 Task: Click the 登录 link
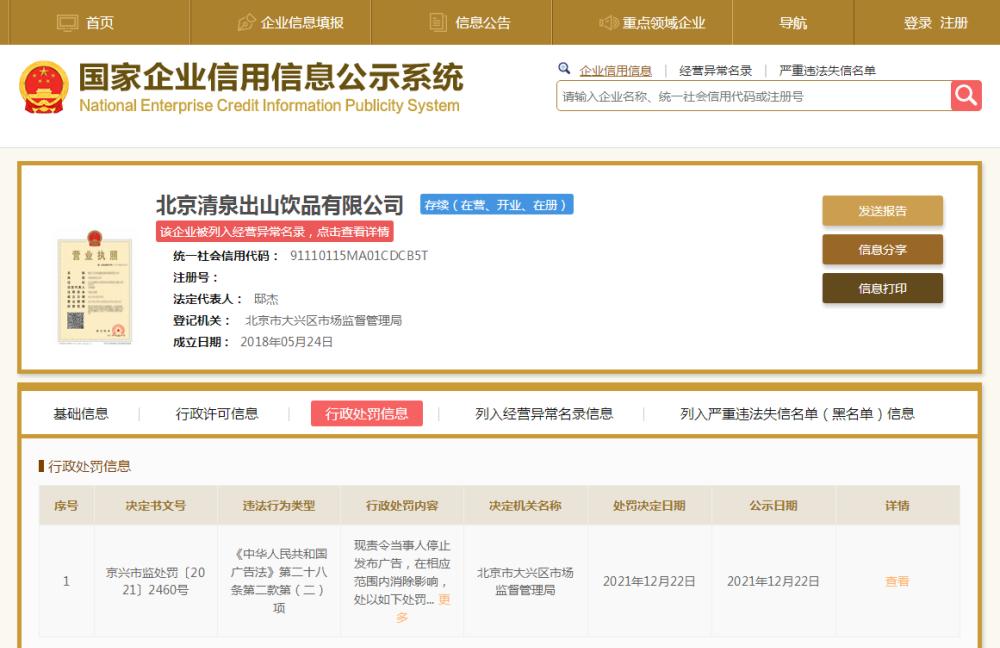click(917, 23)
